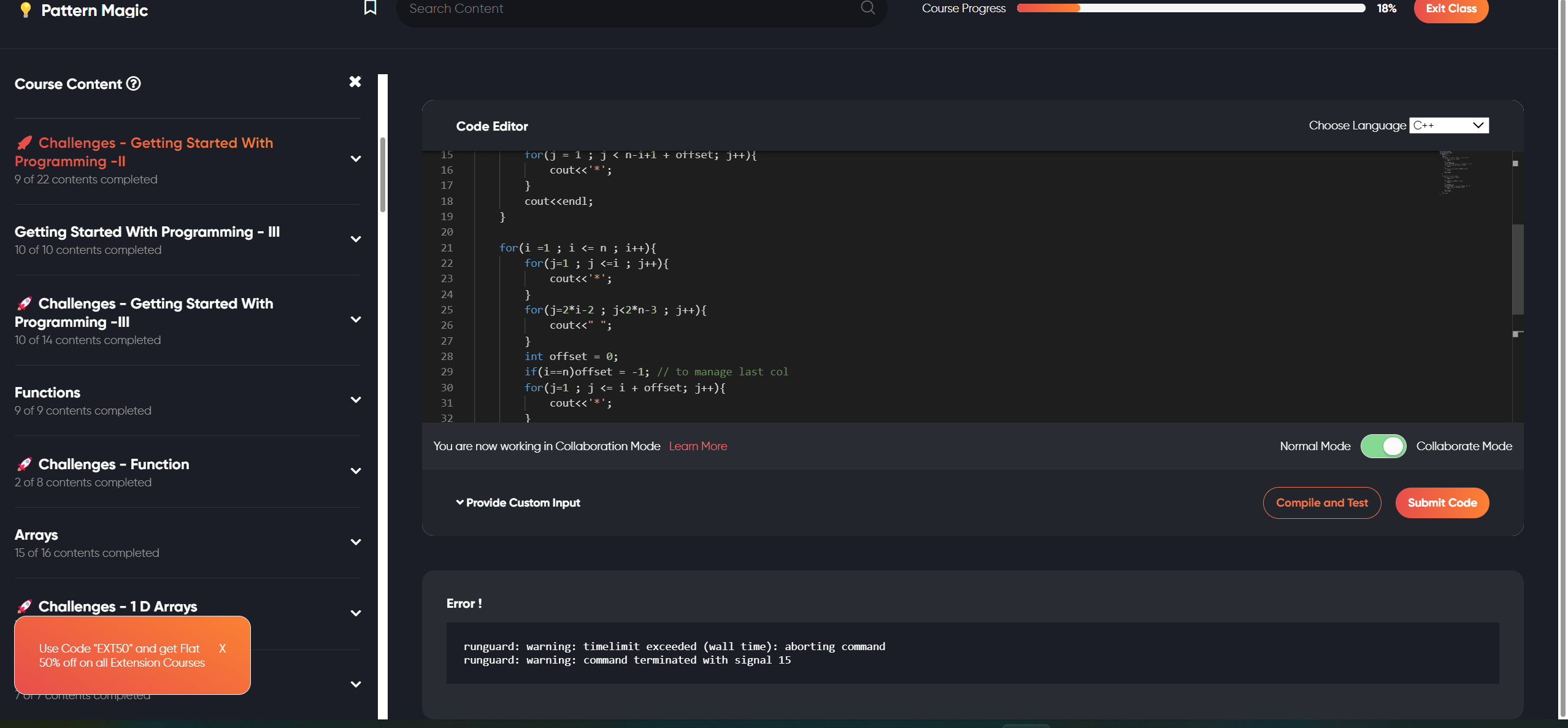Viewport: 1568px width, 728px height.
Task: Expand the Functions section chevron
Action: click(355, 400)
